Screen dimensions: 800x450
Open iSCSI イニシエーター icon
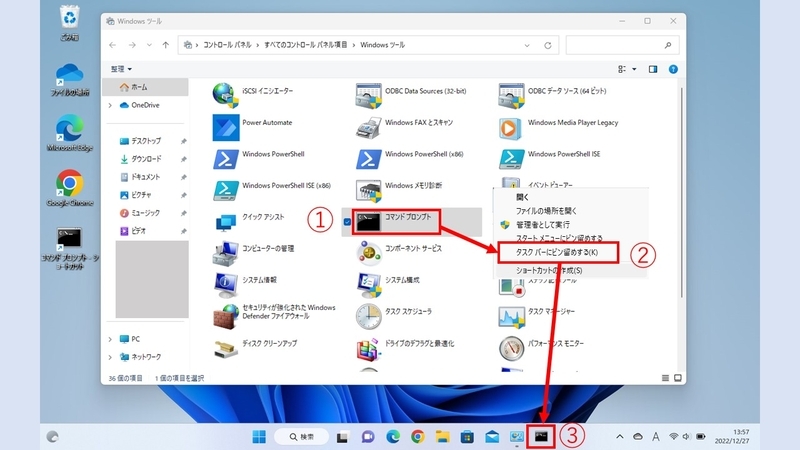(x=226, y=95)
